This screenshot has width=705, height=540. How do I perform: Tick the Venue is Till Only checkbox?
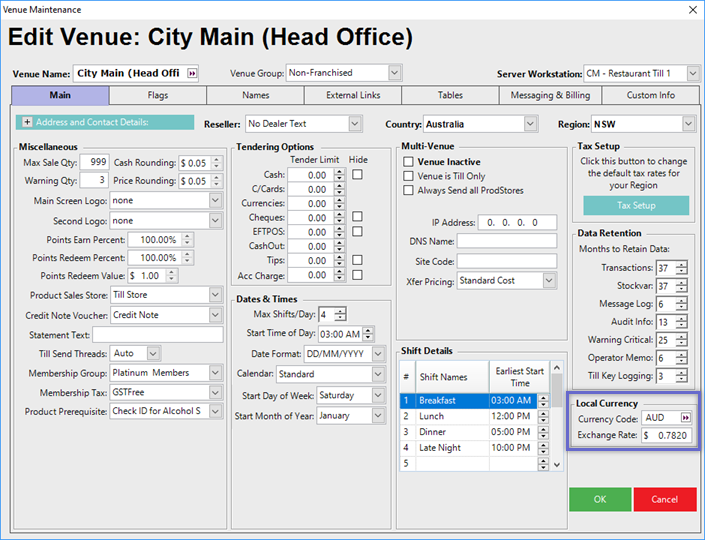[408, 176]
